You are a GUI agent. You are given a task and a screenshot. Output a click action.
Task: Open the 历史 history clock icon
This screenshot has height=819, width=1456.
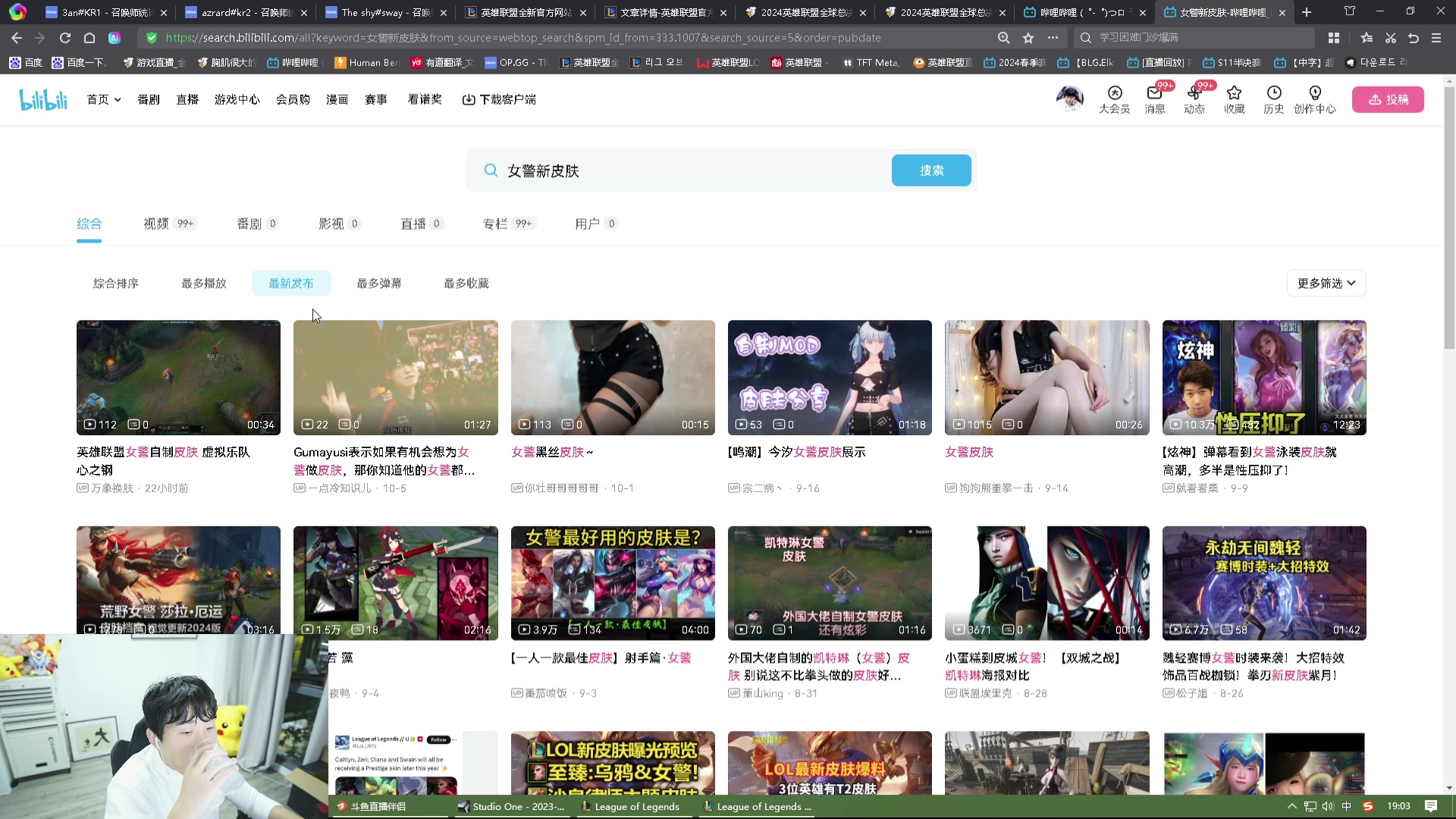coord(1274,99)
